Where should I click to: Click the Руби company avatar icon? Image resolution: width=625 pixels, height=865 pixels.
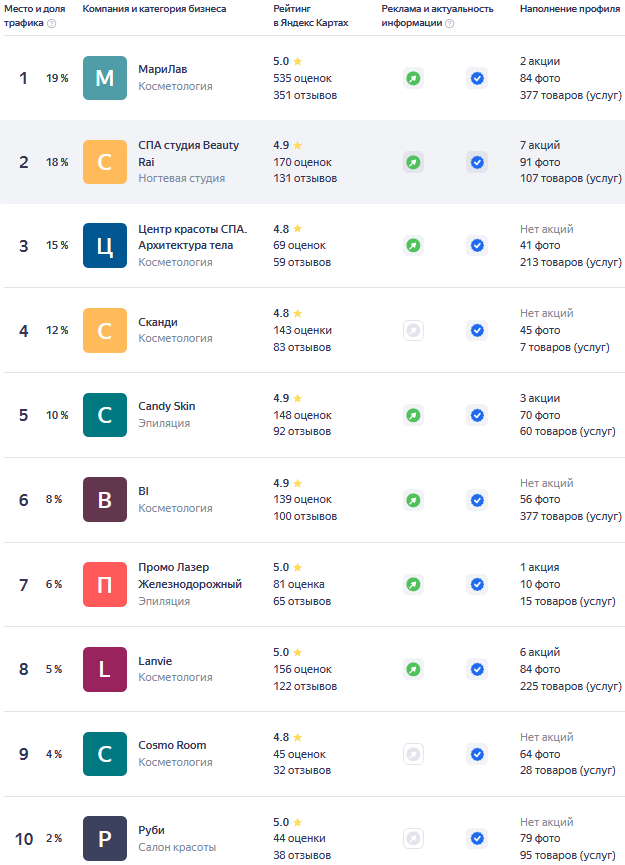(x=105, y=839)
